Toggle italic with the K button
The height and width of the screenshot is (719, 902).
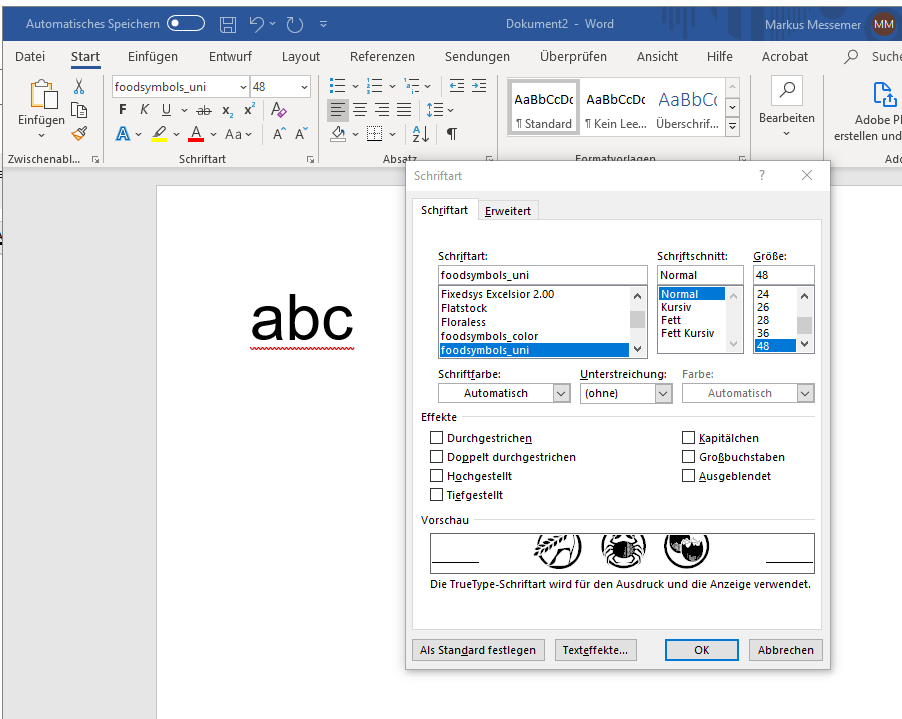click(x=144, y=109)
